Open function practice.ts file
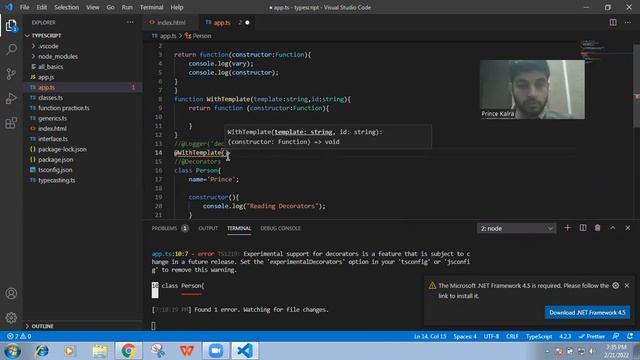This screenshot has height=360, width=640. (x=64, y=108)
